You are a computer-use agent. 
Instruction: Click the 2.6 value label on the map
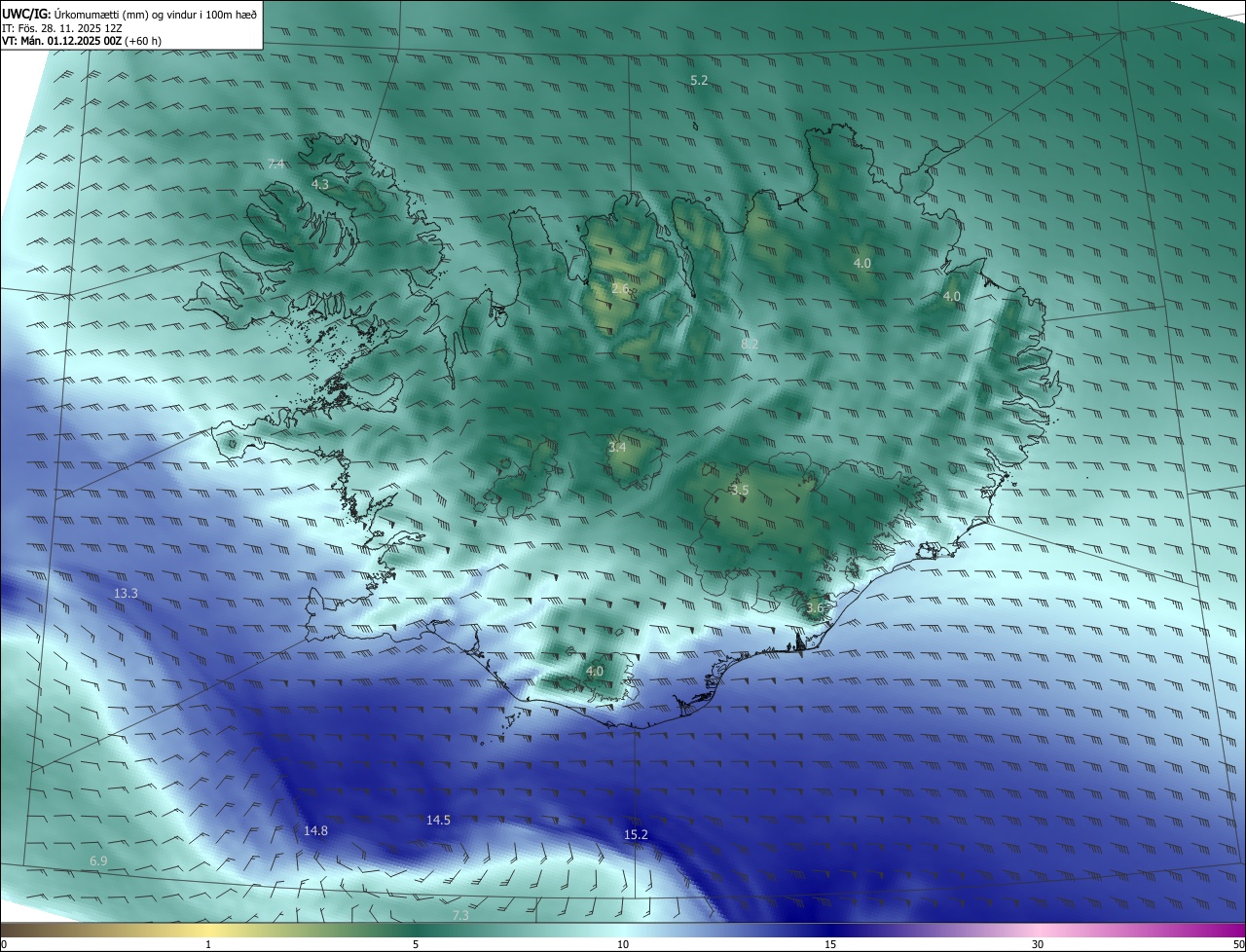621,289
